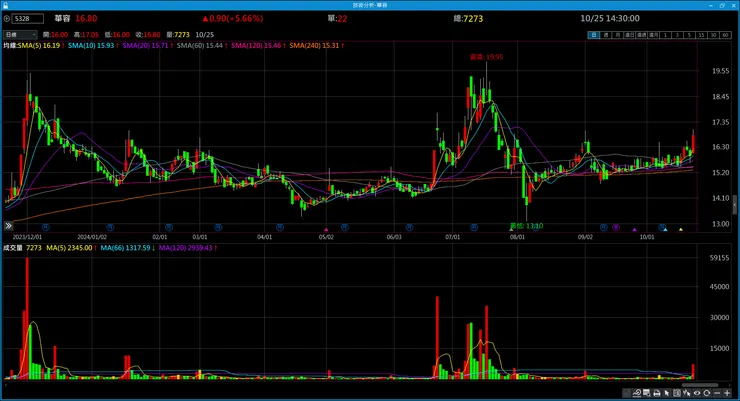Click the cyan triangle marker after 10/01
Viewport: 740px width, 401px height.
(x=665, y=230)
